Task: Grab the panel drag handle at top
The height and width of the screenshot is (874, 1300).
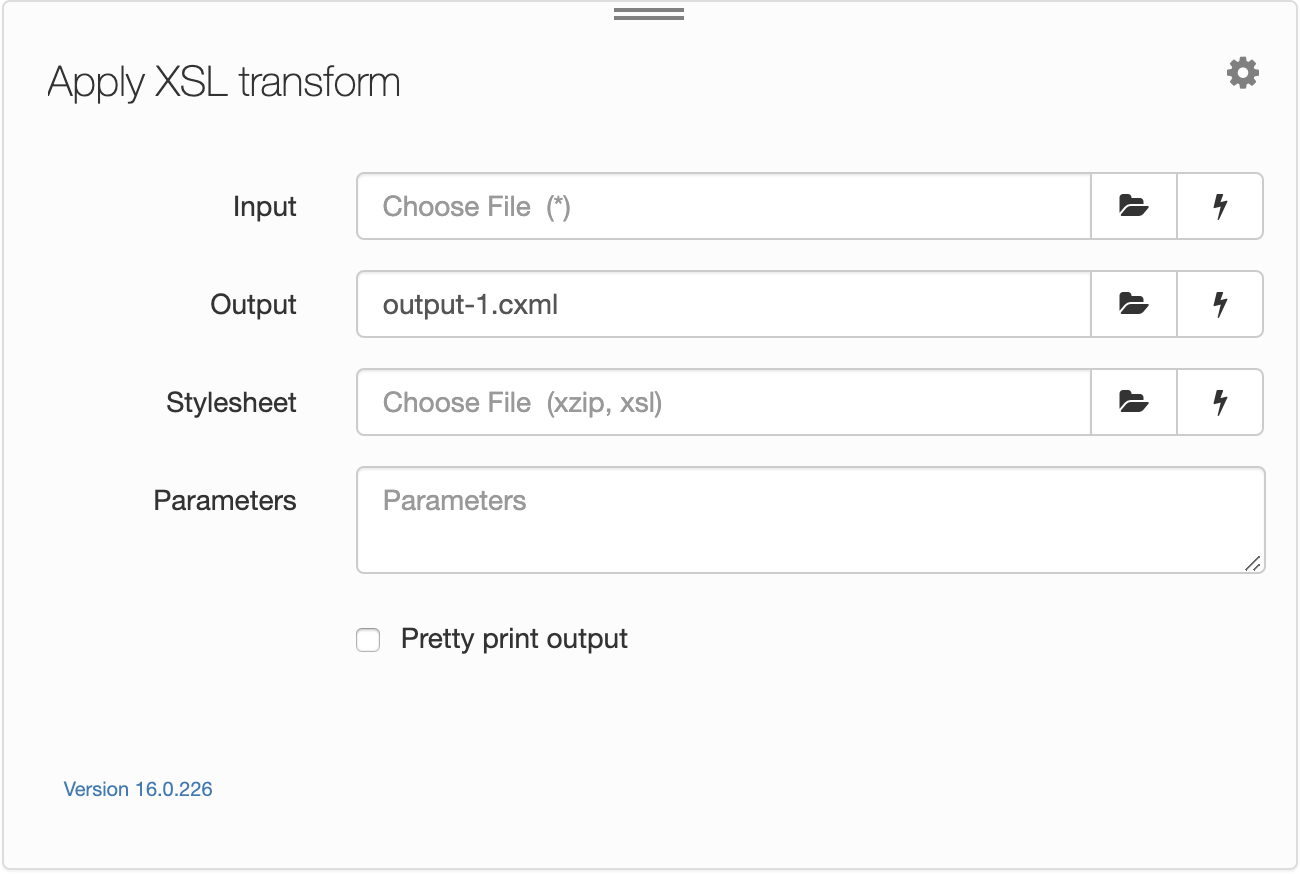Action: click(x=649, y=14)
